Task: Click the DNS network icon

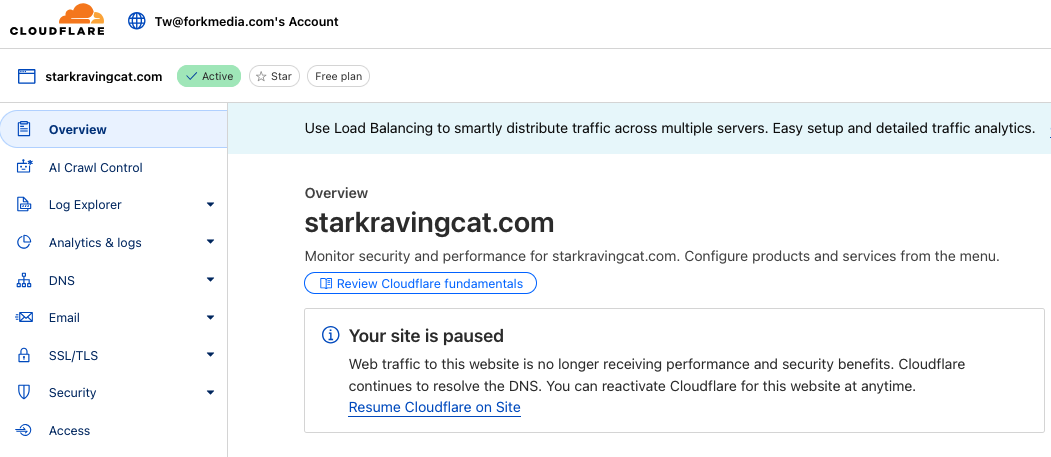Action: (25, 280)
